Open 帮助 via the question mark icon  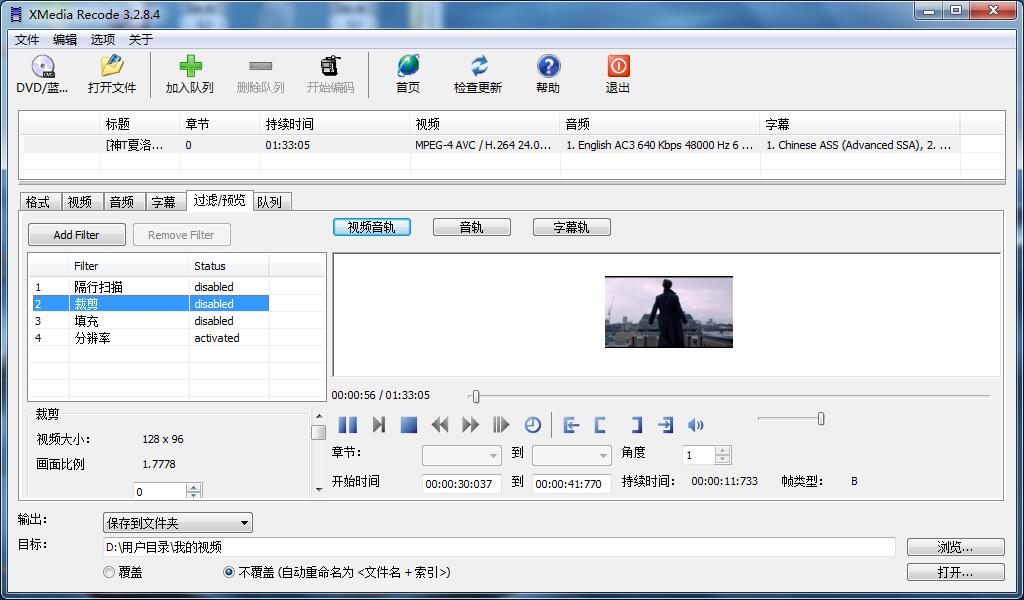tap(548, 67)
